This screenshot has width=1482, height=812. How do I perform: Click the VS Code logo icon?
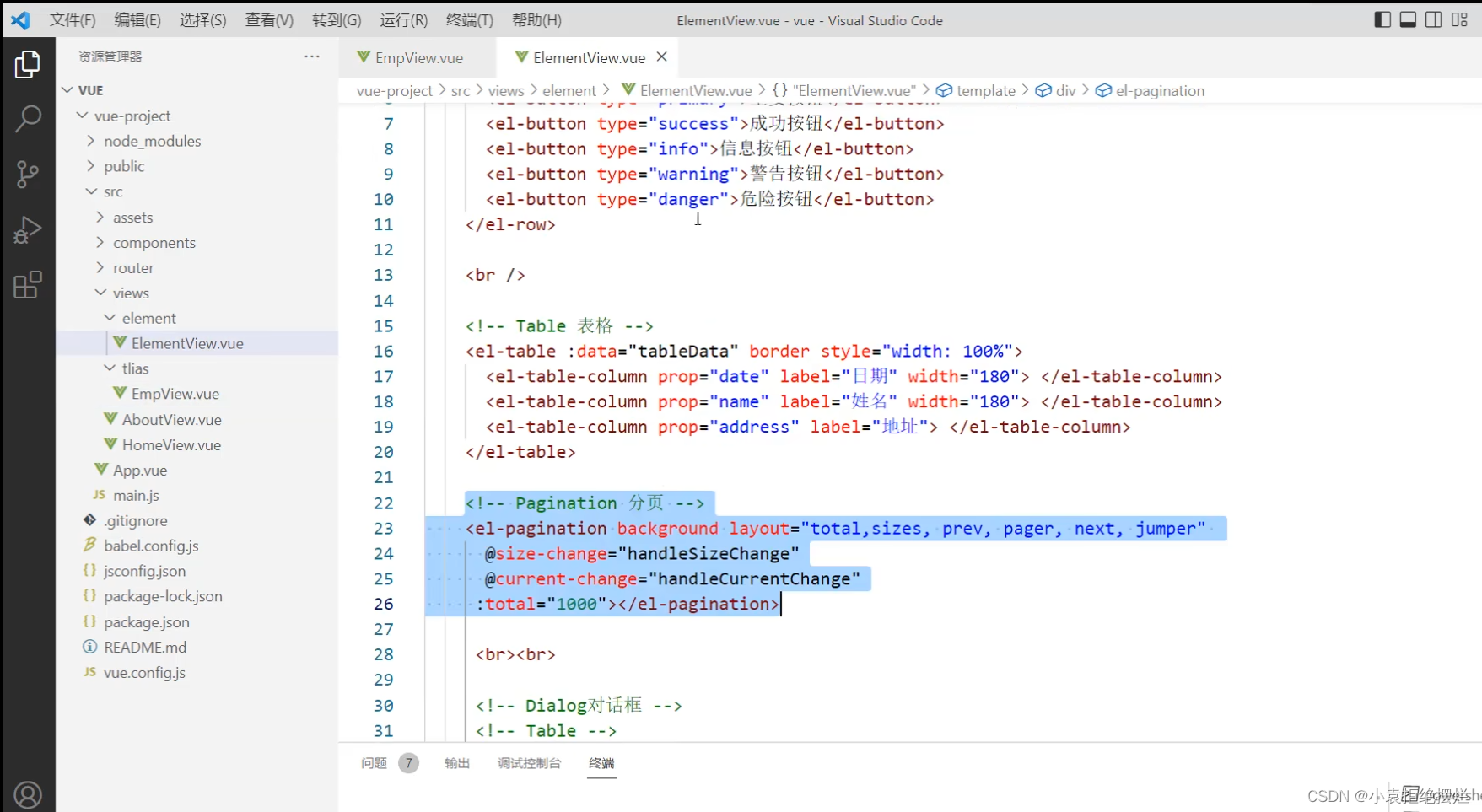pos(20,19)
